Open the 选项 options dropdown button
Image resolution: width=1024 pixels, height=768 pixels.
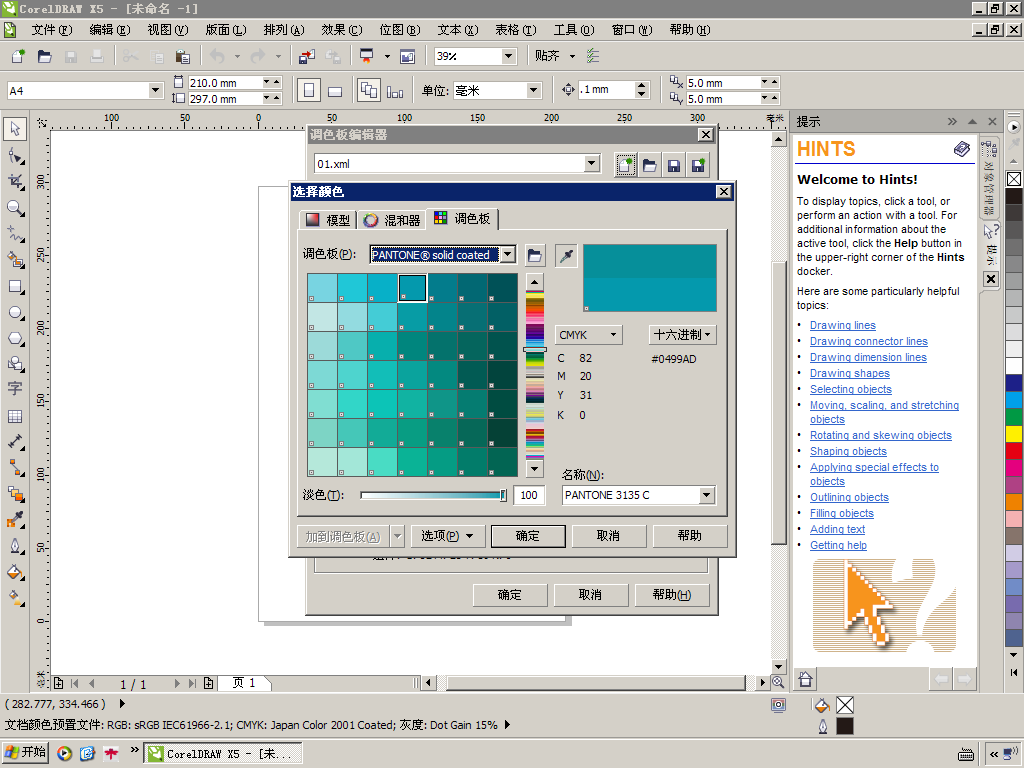click(x=447, y=536)
